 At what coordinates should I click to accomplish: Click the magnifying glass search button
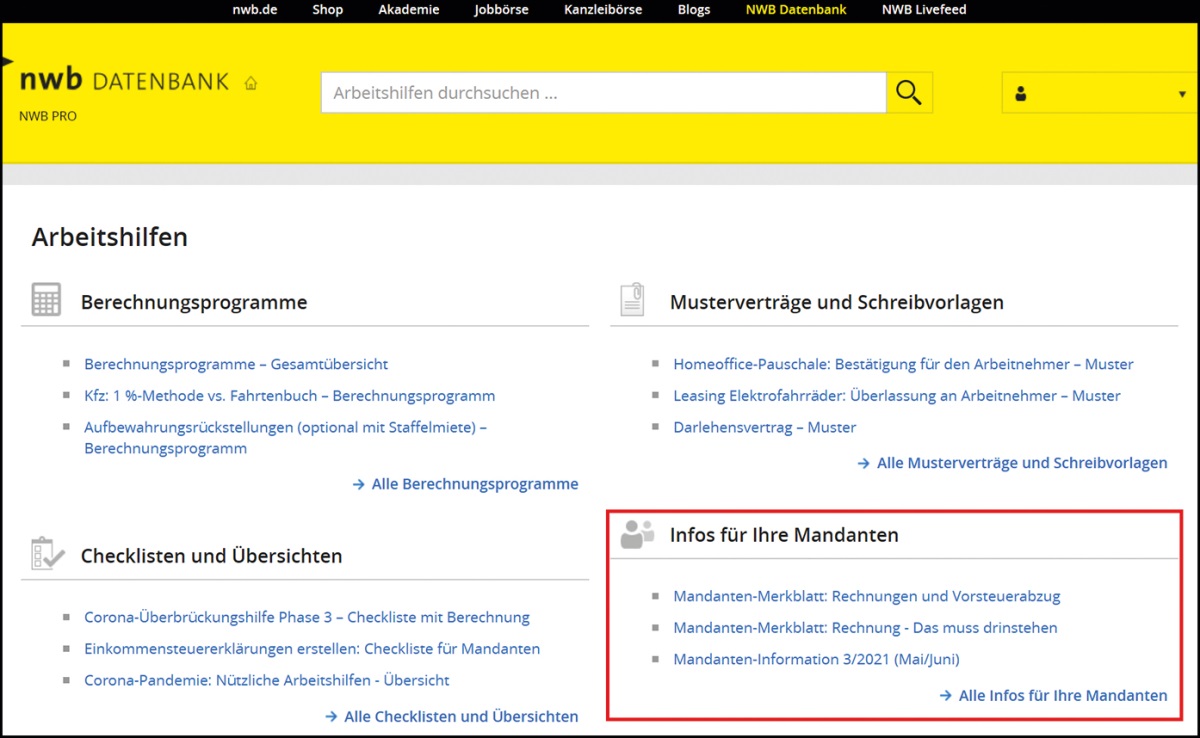click(909, 93)
